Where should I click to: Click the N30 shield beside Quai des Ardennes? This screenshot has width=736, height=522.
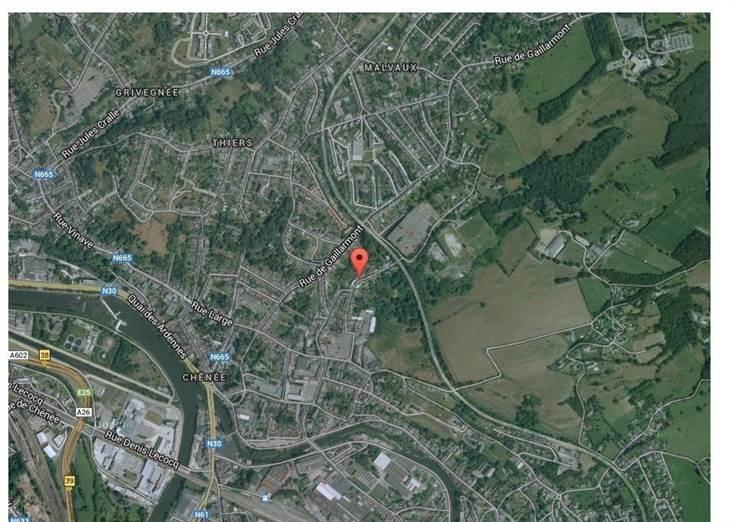[x=109, y=291]
